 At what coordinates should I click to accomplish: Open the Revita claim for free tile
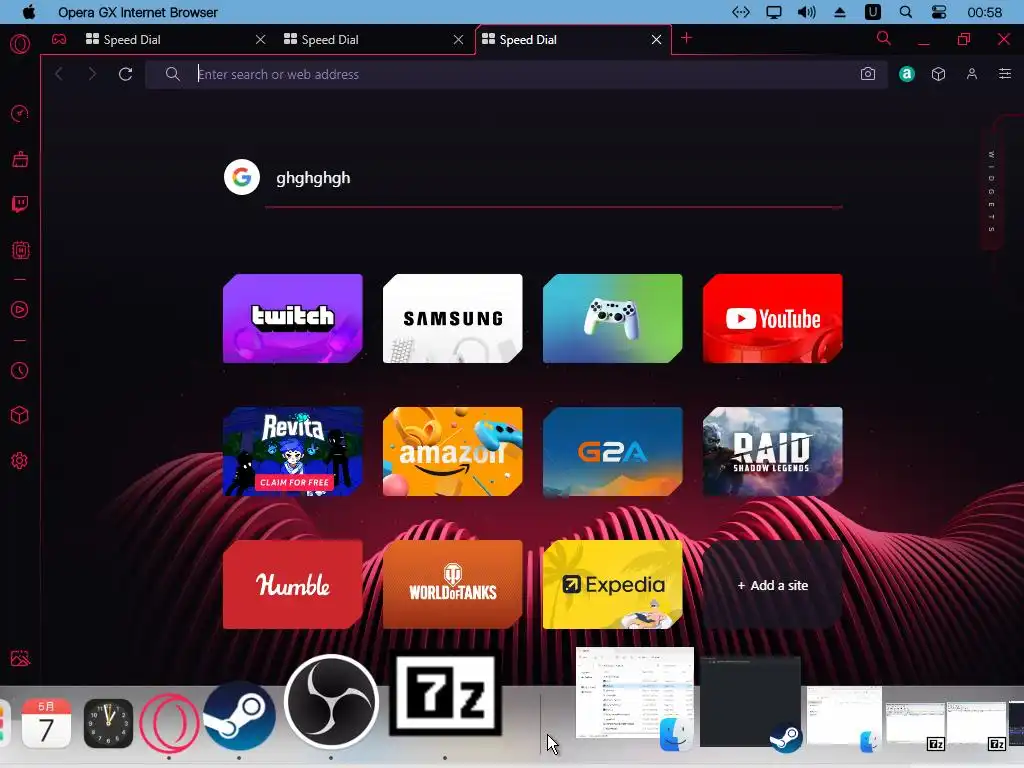coord(293,451)
